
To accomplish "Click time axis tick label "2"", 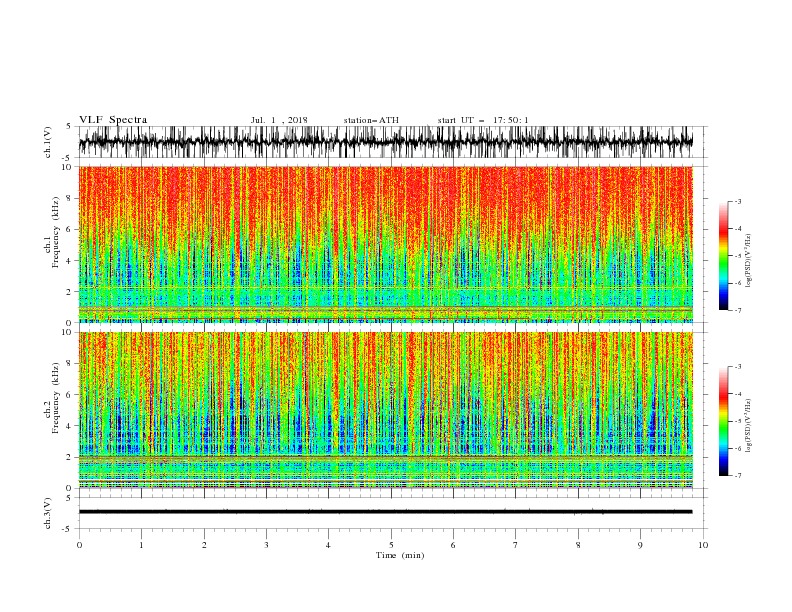I will pos(204,545).
